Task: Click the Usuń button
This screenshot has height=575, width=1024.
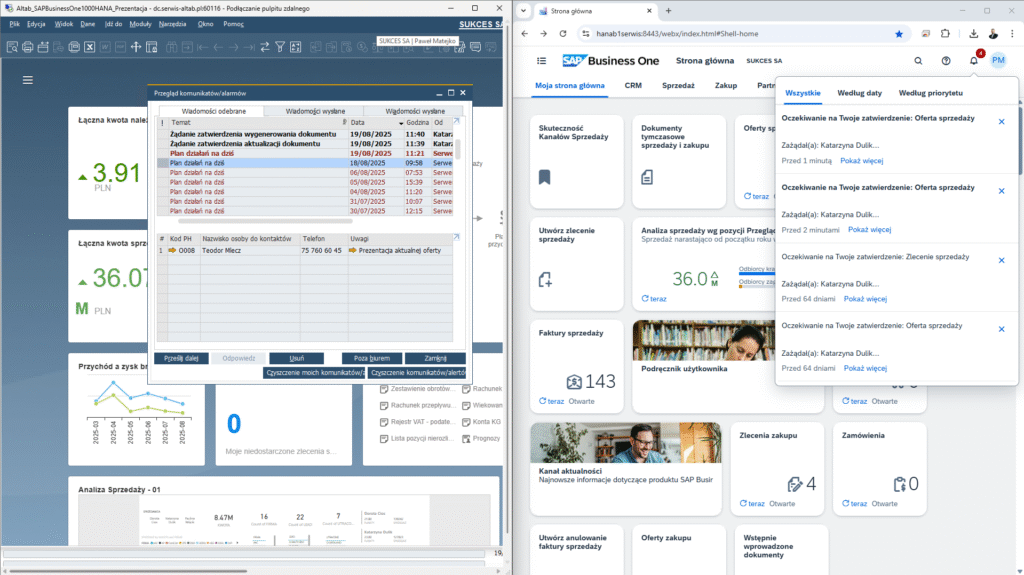Action: click(x=296, y=358)
